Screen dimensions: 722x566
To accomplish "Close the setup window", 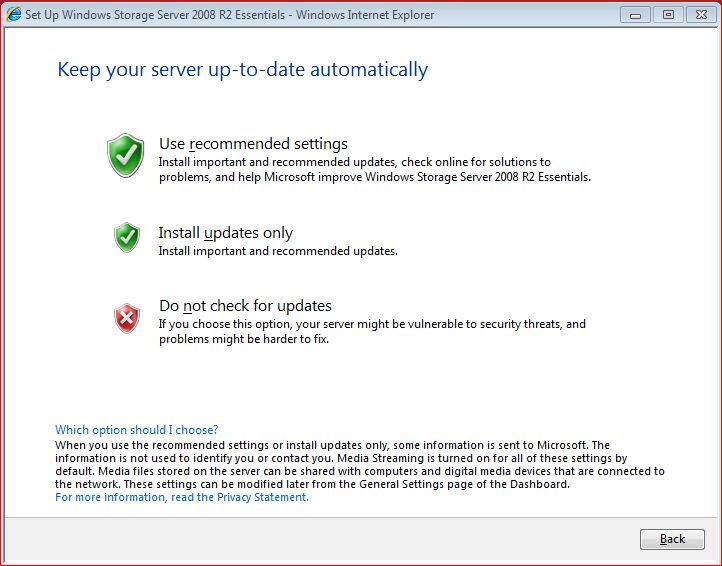I will tap(701, 15).
